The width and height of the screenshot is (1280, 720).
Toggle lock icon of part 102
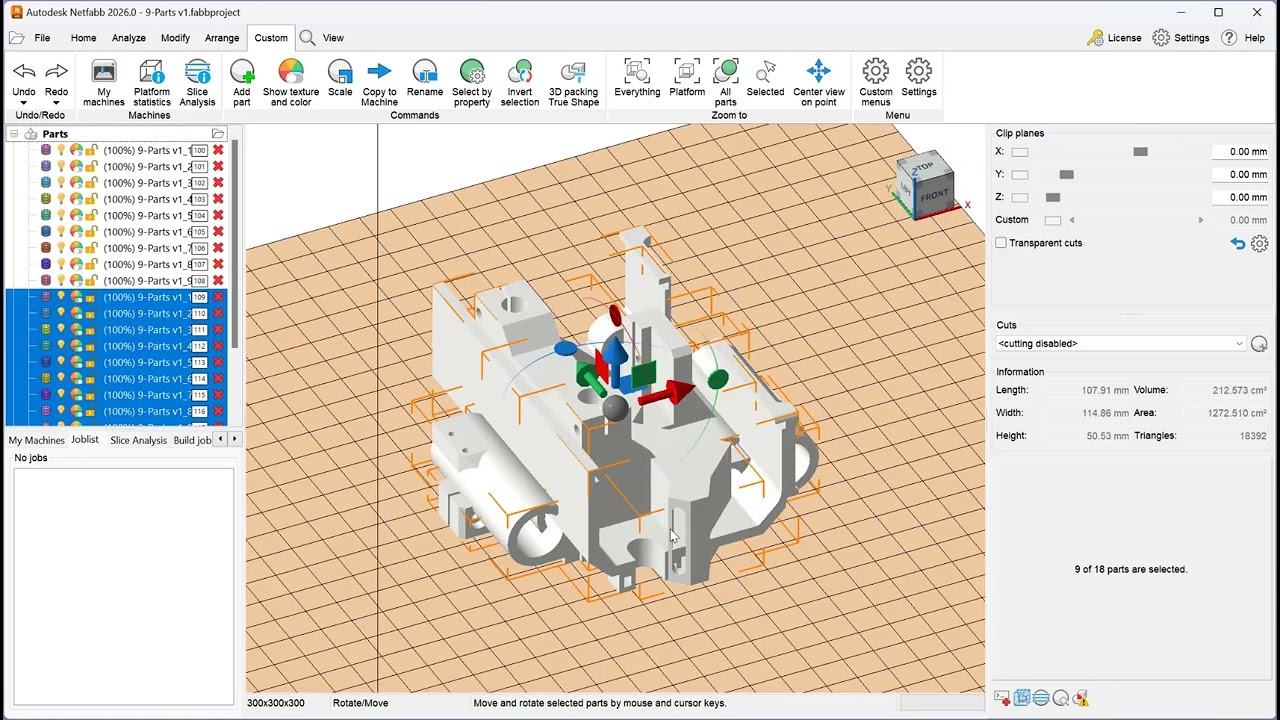[x=91, y=183]
